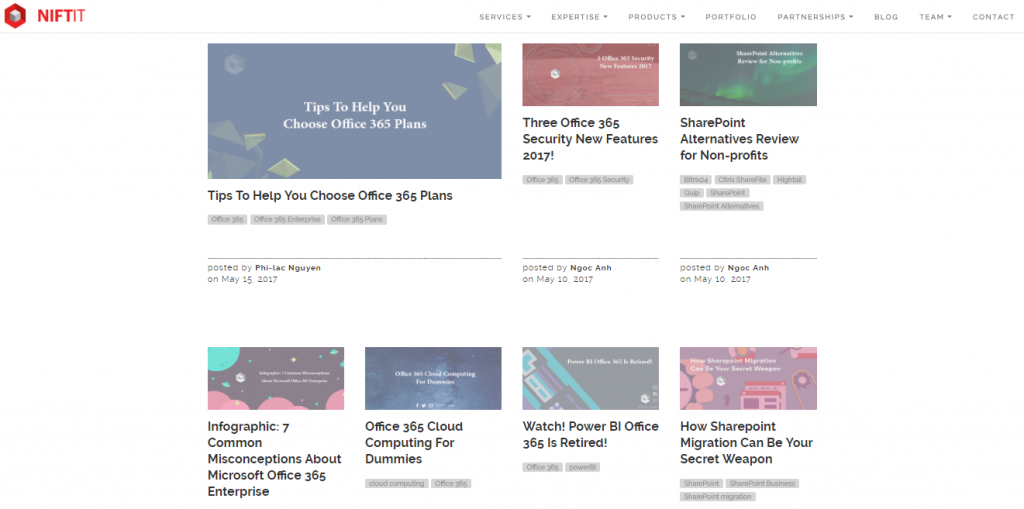Open the Blog page

886,17
